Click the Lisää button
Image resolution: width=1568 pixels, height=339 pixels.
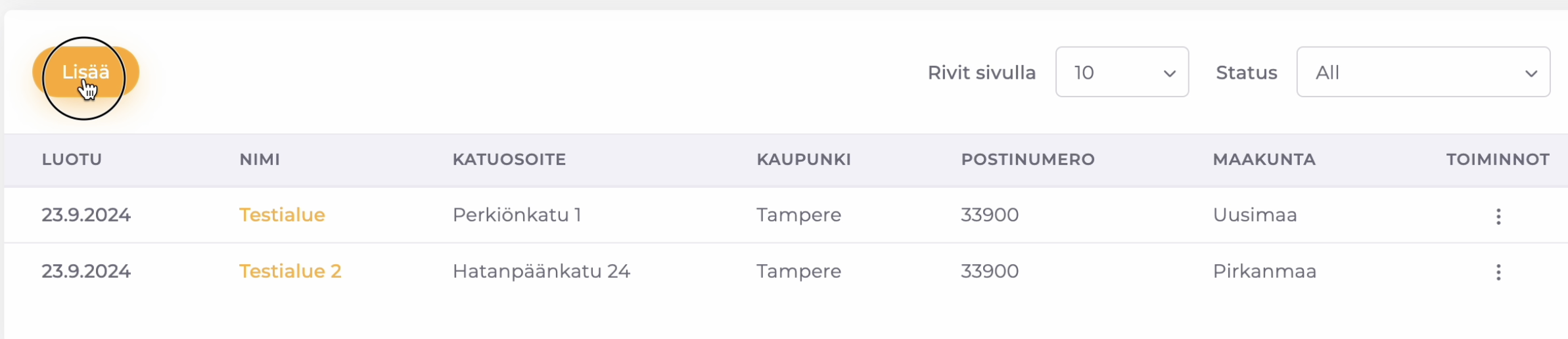pos(85,72)
